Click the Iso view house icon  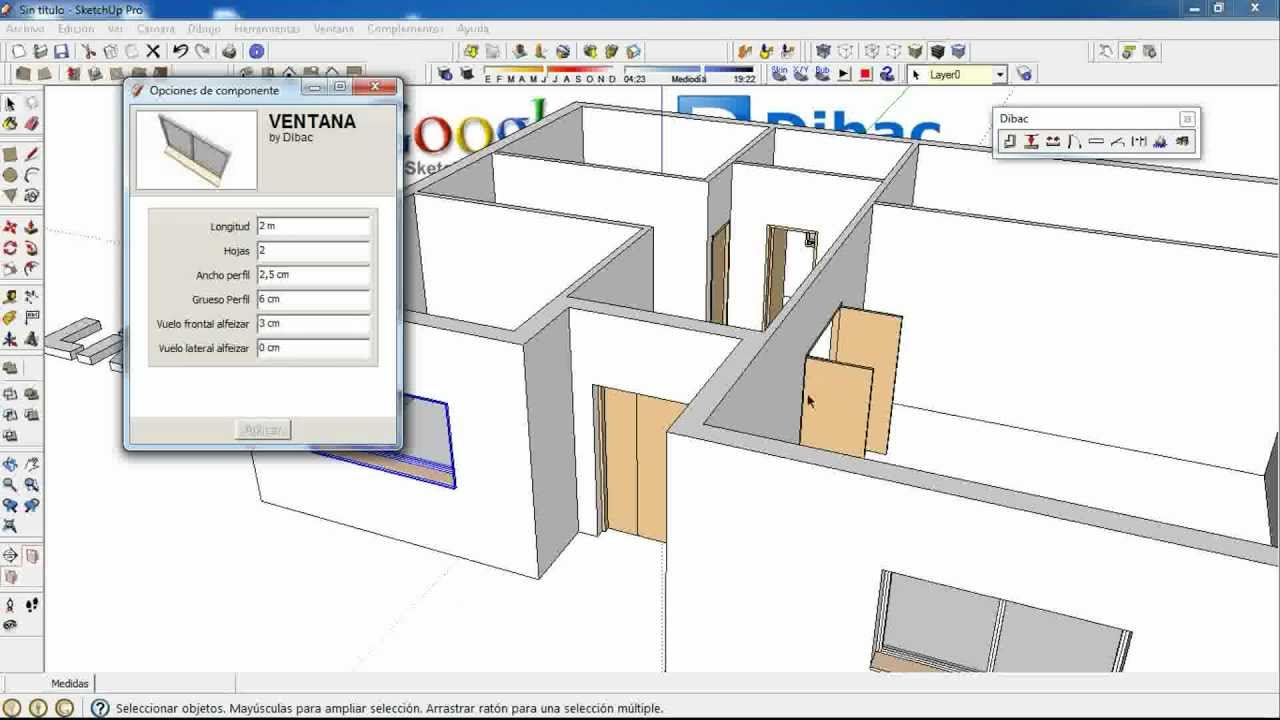point(245,72)
